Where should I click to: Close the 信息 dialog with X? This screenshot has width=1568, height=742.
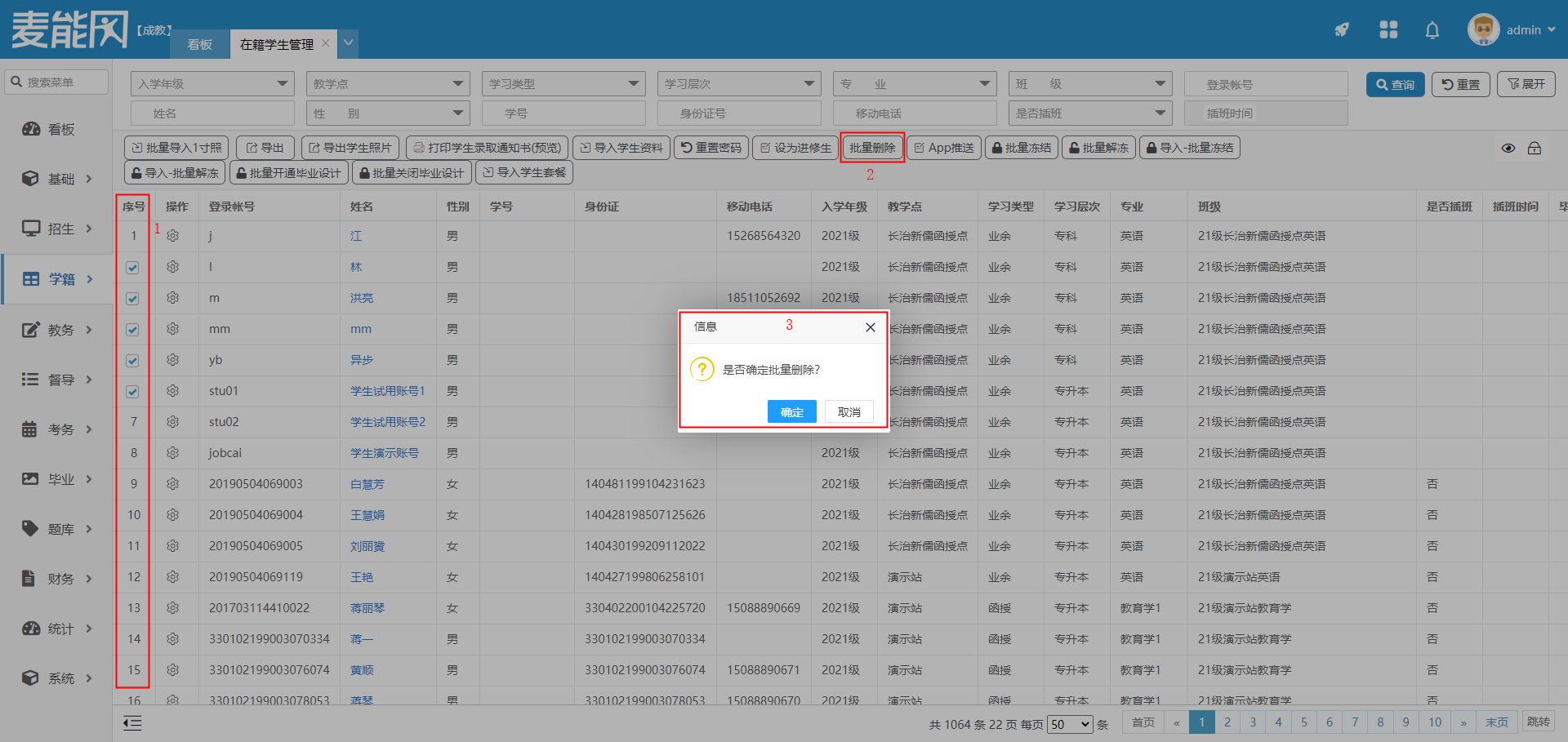click(x=870, y=327)
